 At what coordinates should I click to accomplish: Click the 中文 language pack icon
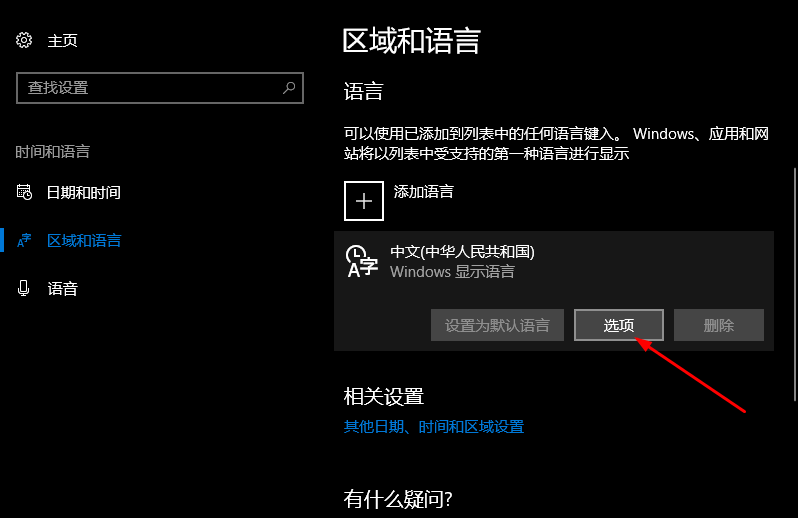coord(361,261)
